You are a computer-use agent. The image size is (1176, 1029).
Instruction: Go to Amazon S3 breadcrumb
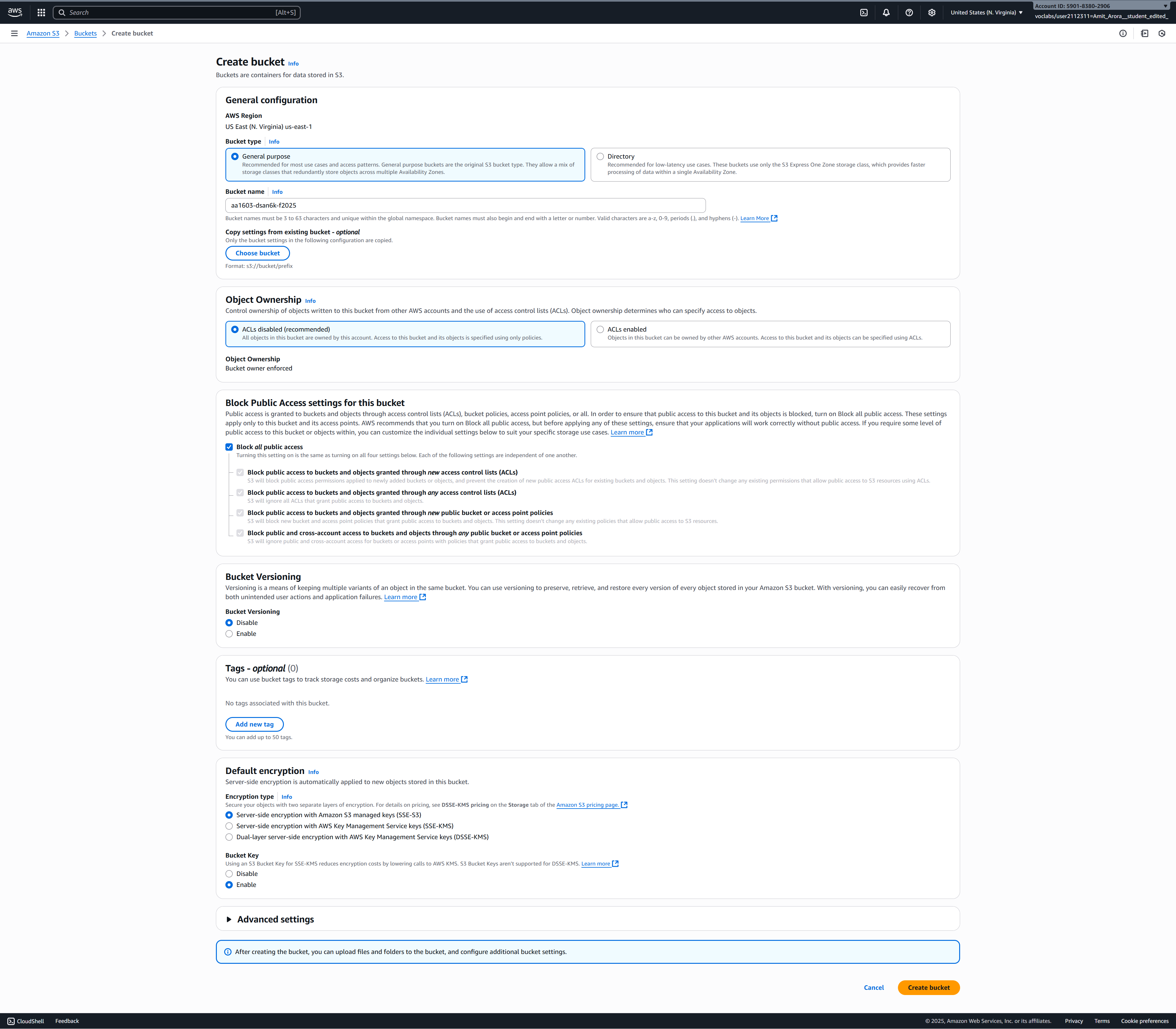point(43,33)
